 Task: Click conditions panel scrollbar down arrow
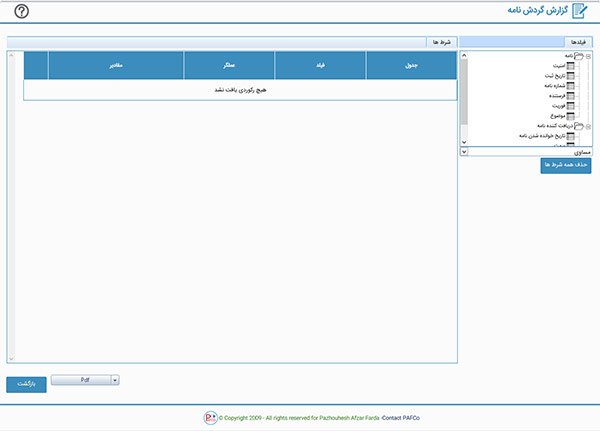(11, 358)
